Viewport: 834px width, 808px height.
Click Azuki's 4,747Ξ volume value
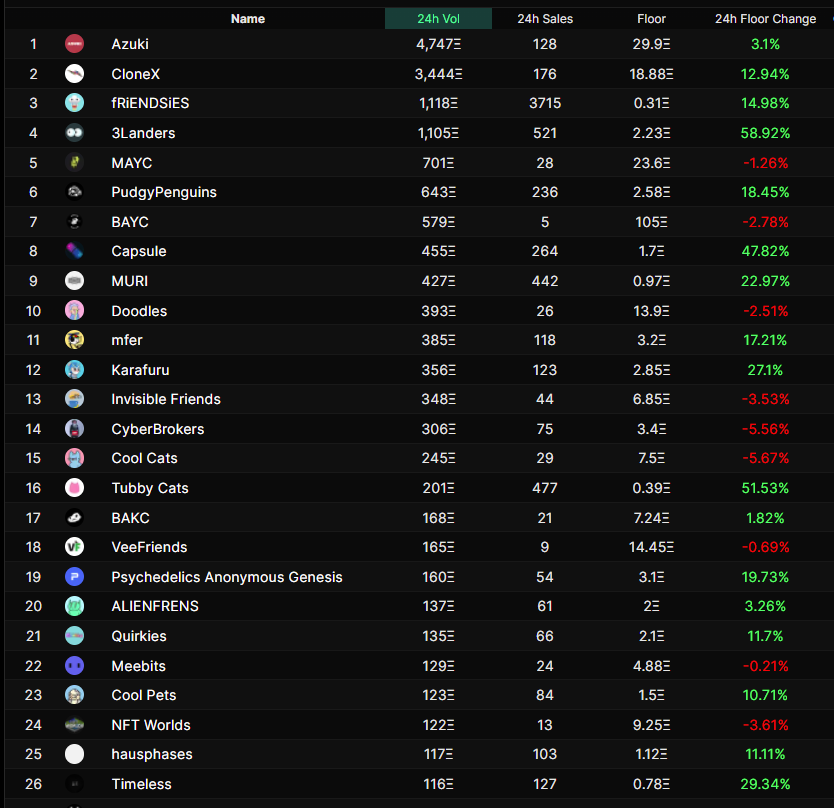point(438,44)
